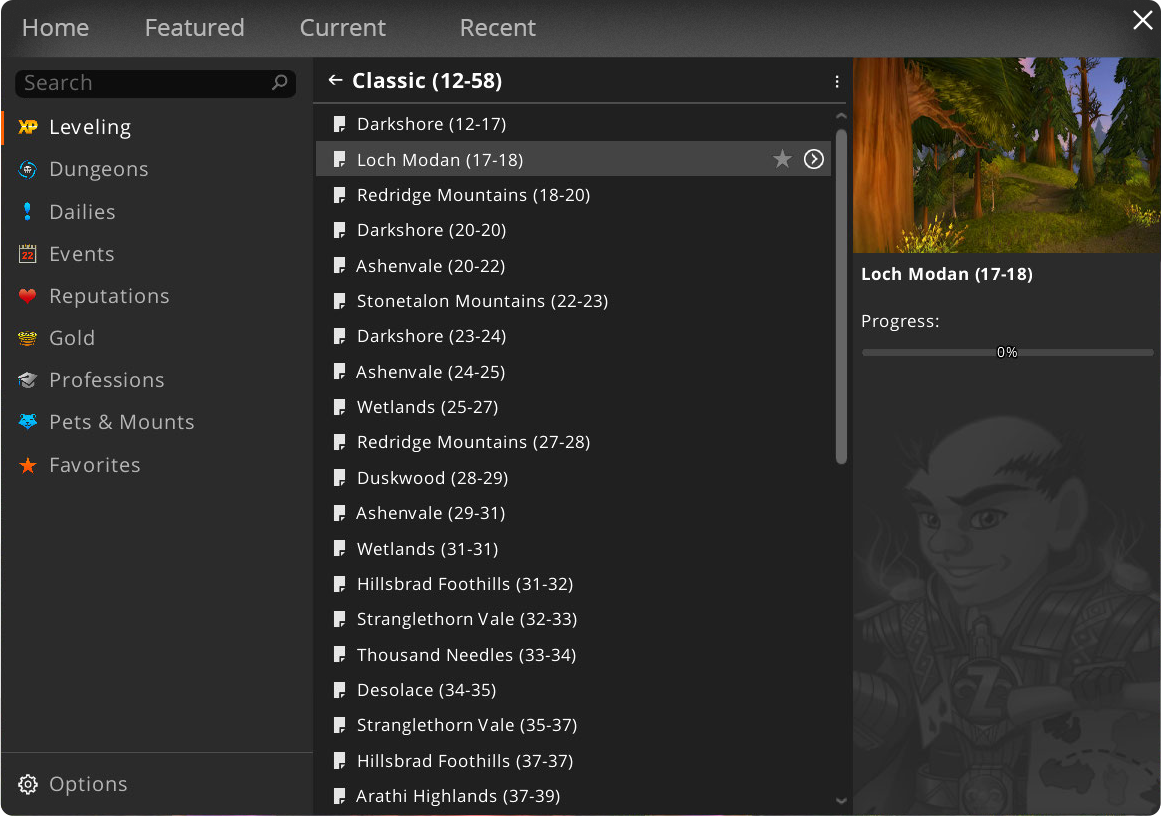Click the Dungeons skull icon
The width and height of the screenshot is (1161, 816).
pos(28,170)
